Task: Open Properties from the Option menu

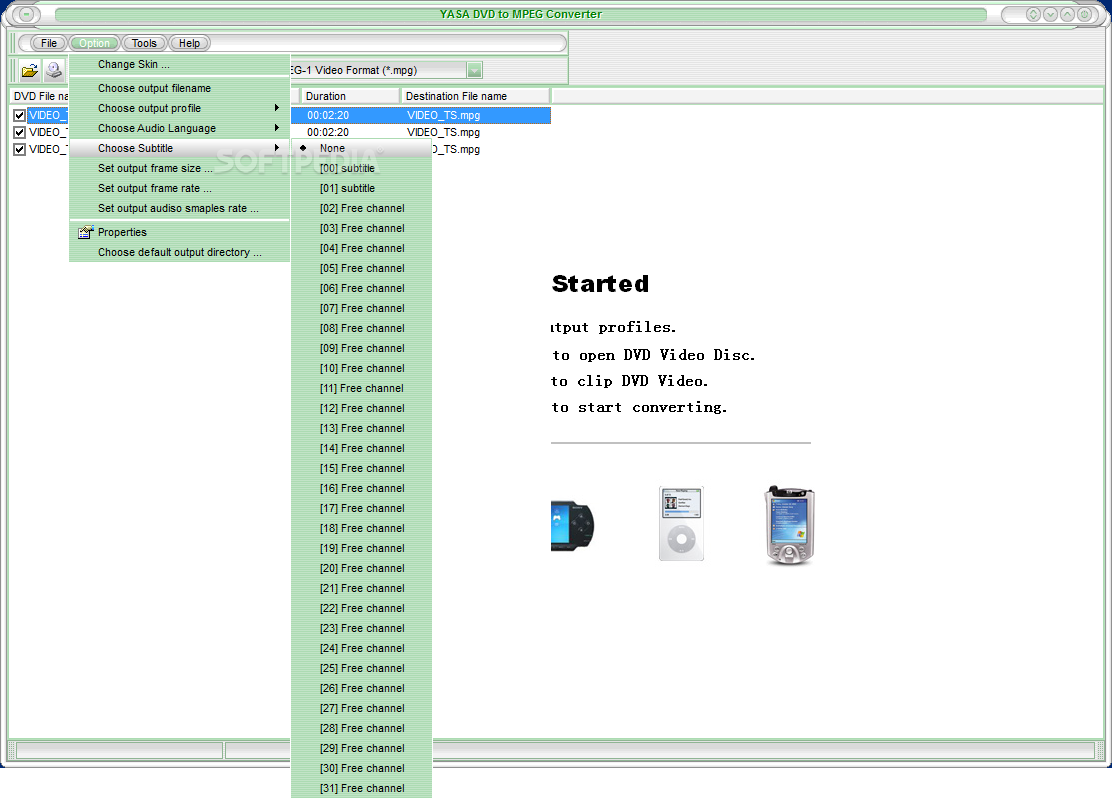Action: 179,232
